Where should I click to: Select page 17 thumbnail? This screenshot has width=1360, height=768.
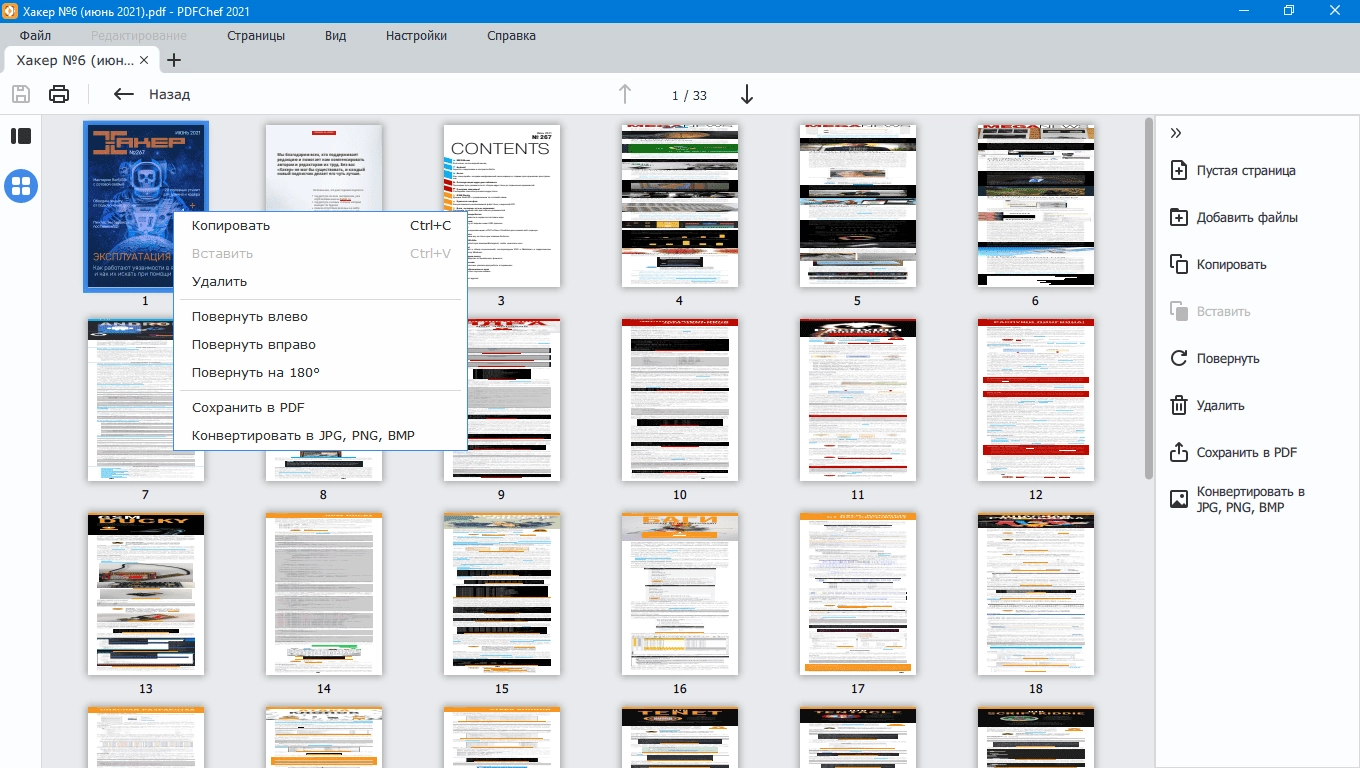[857, 594]
